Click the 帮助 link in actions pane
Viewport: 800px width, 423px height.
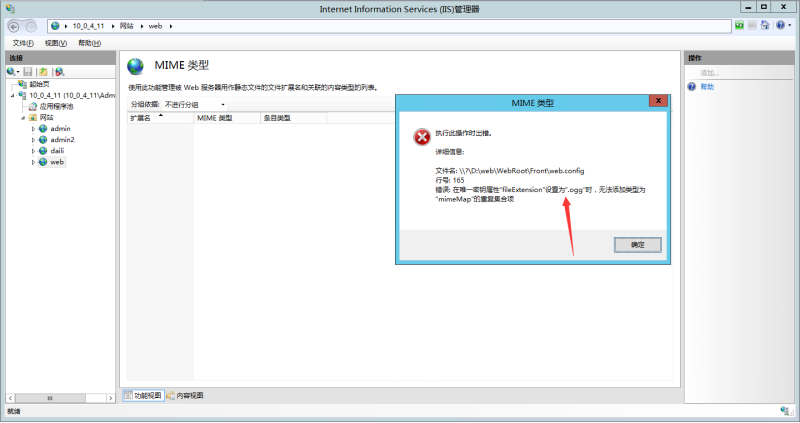(707, 87)
